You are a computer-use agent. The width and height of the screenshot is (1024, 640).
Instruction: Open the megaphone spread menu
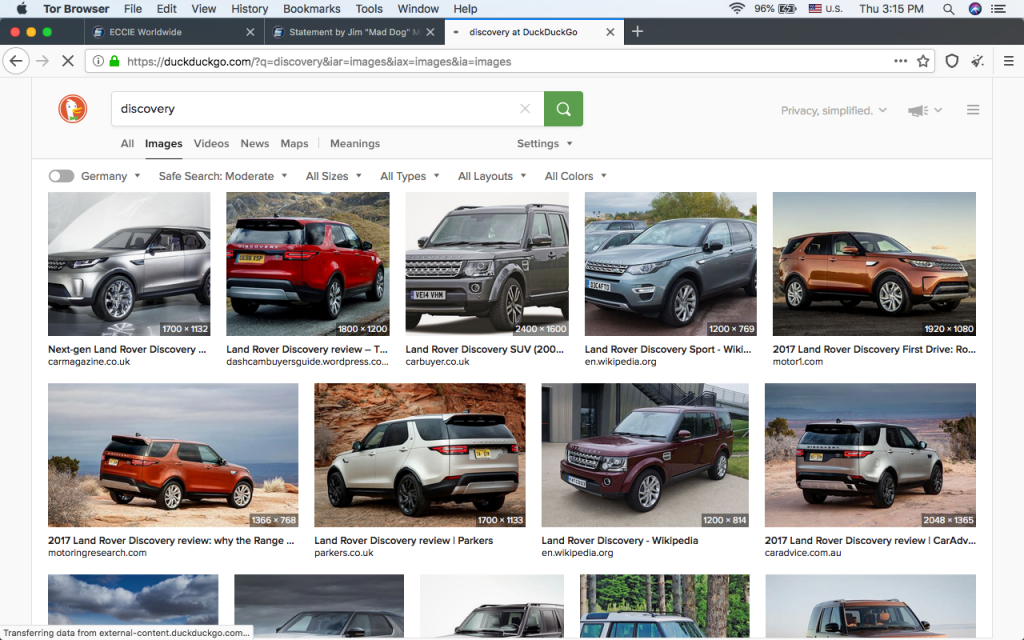(924, 110)
